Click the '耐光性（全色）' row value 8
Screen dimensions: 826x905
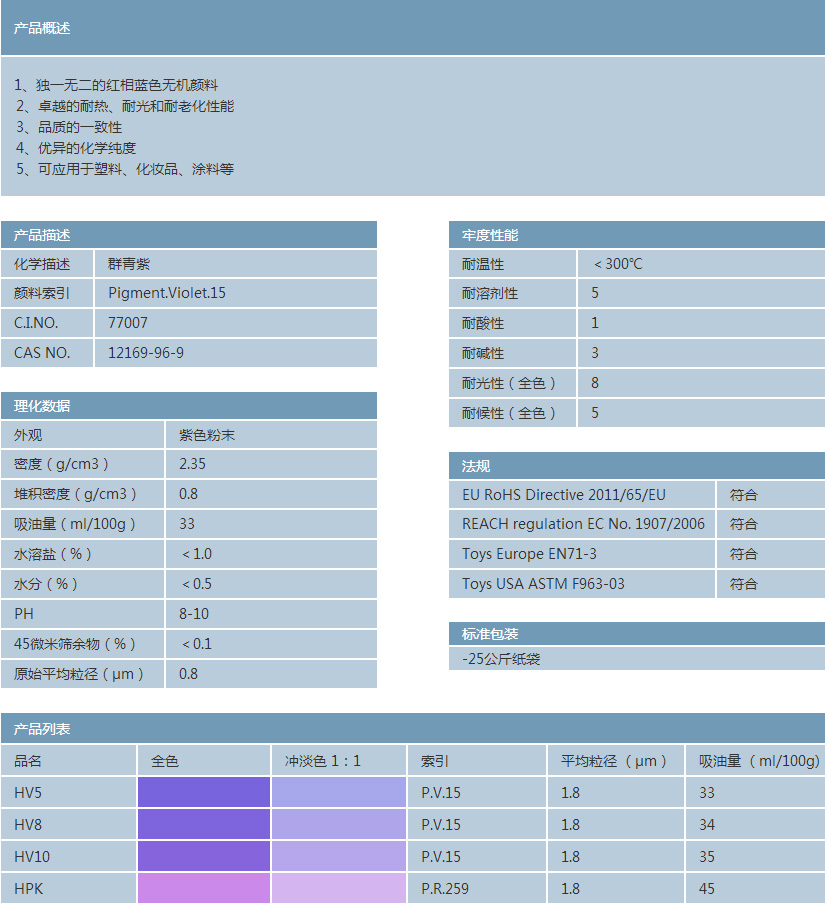[595, 383]
